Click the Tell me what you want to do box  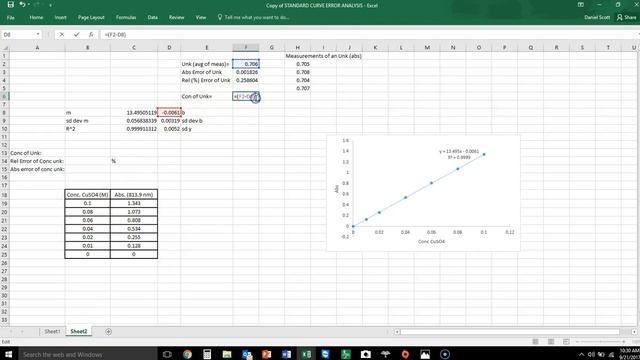(x=253, y=18)
